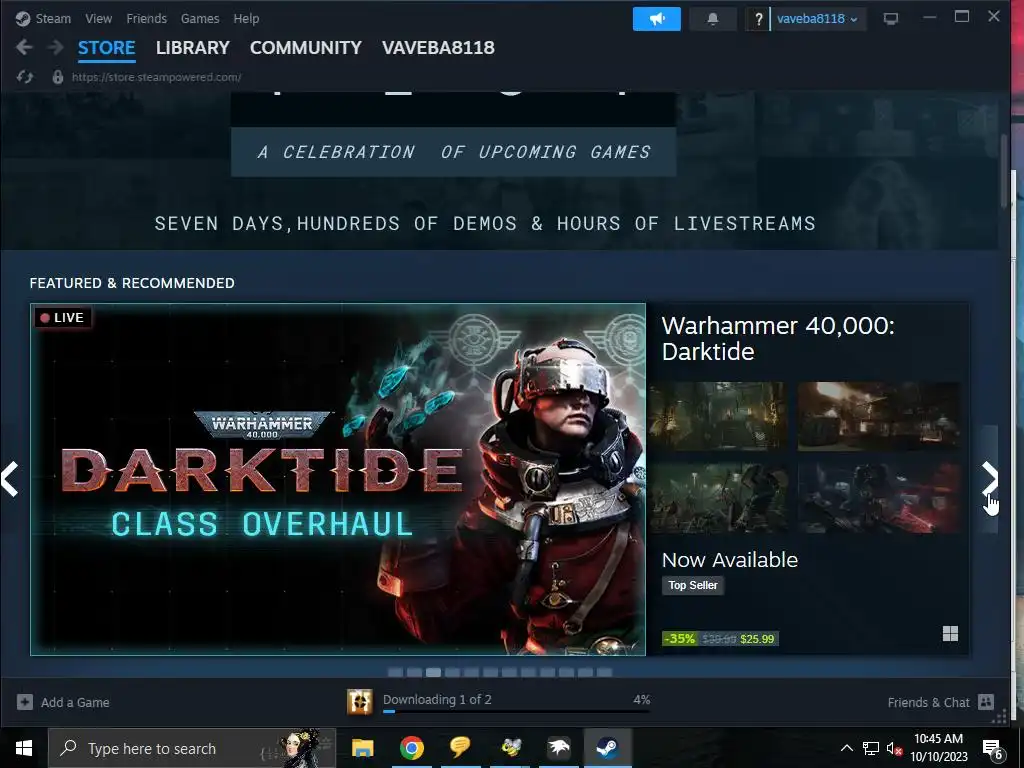Image resolution: width=1024 pixels, height=768 pixels.
Task: Click the taskbar search box
Action: 192,748
